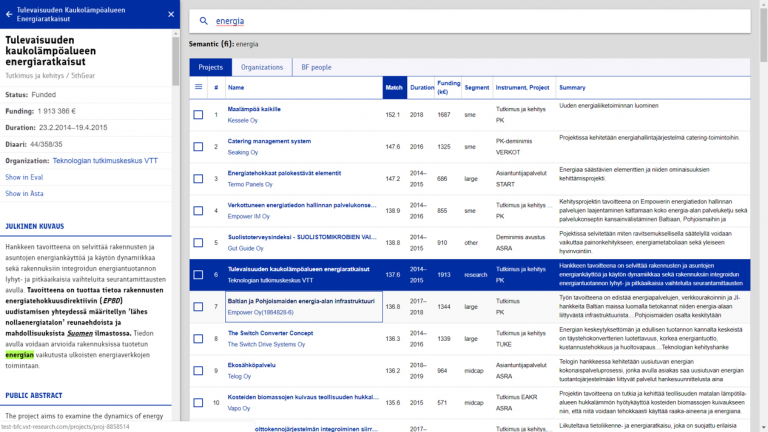Open organization Empower IM Oy

click(x=248, y=216)
